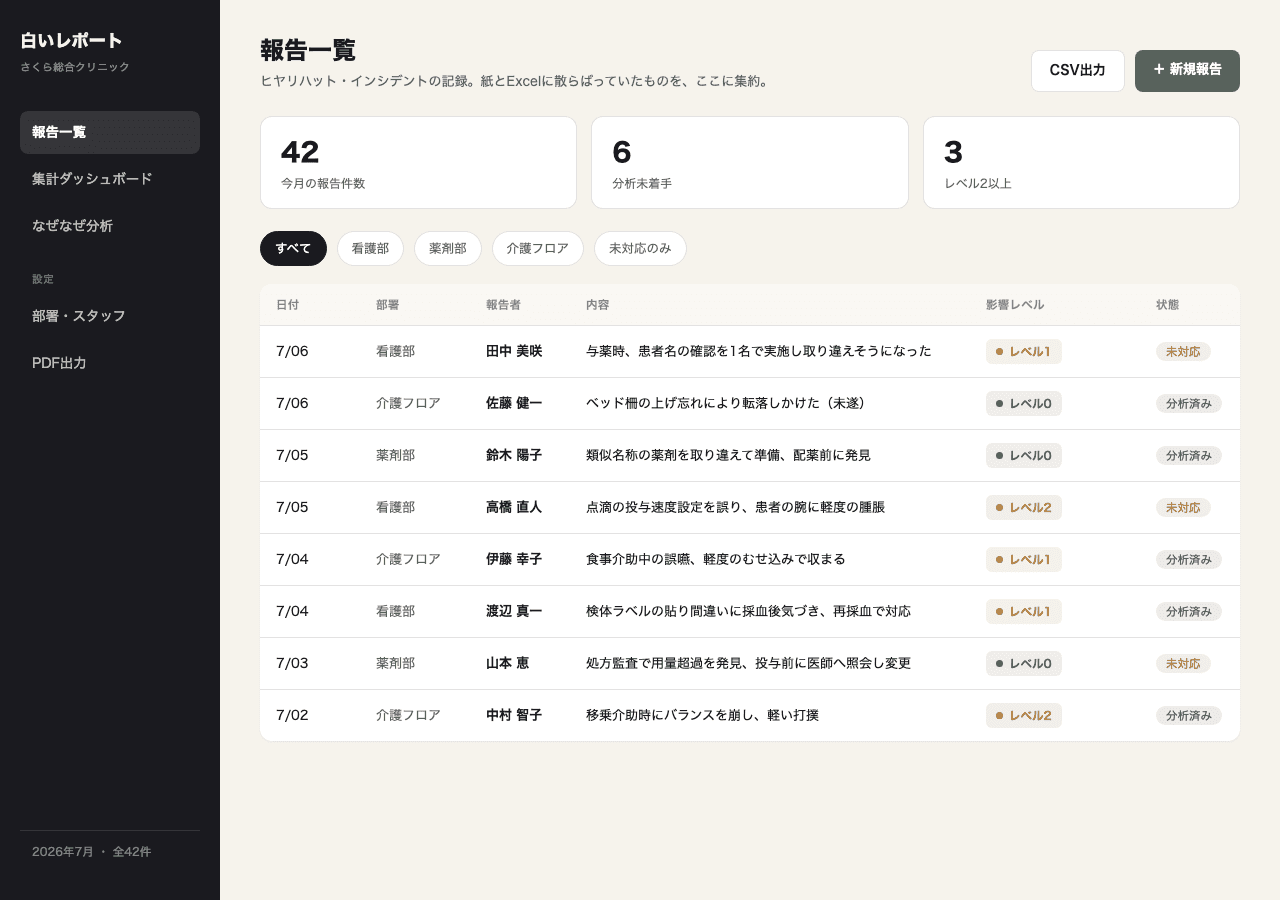Image resolution: width=1280 pixels, height=900 pixels.
Task: Click 介護フロア cell in 伊藤 幸子 row
Action: pos(408,559)
